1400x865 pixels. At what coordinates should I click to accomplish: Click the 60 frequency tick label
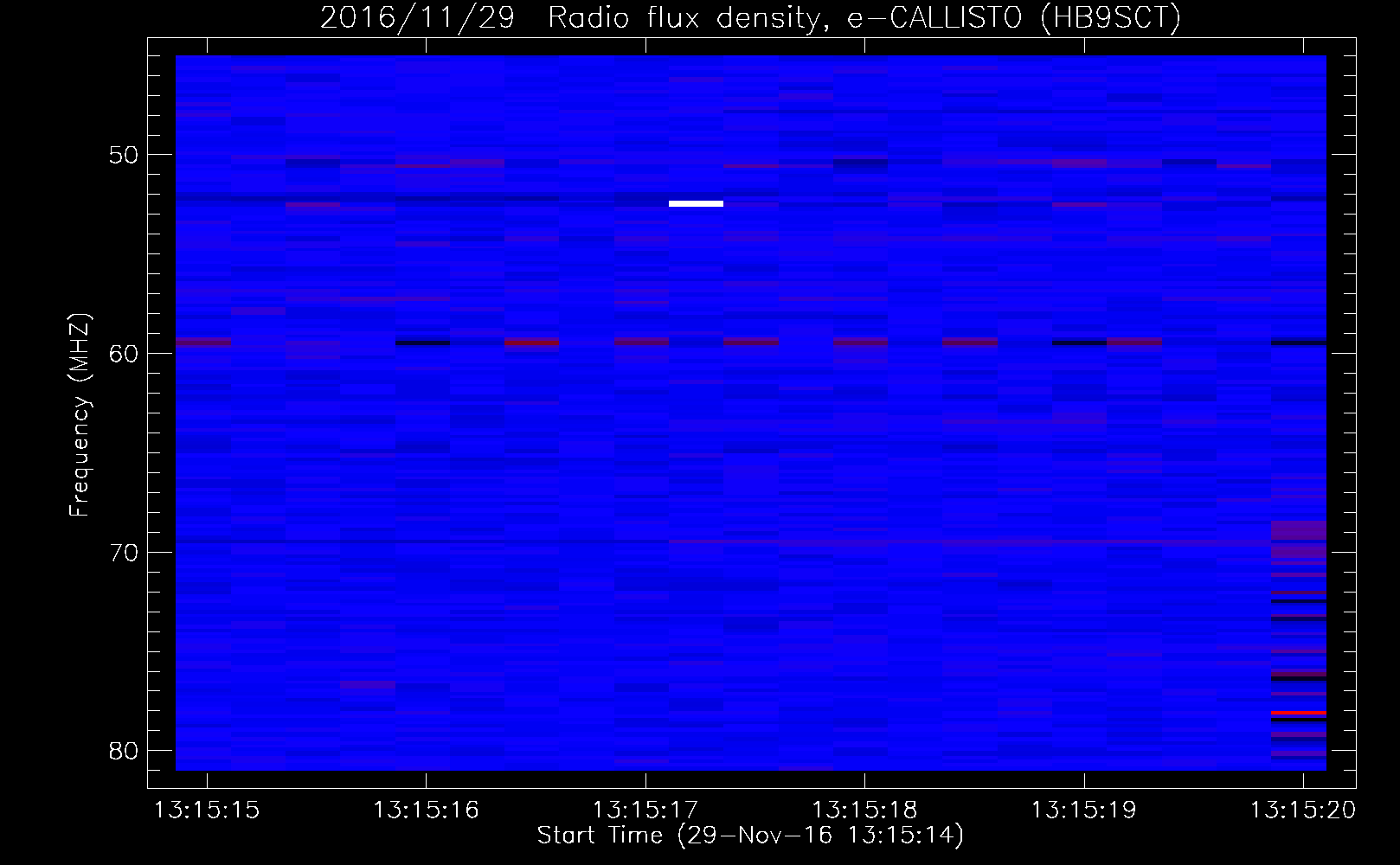point(124,354)
